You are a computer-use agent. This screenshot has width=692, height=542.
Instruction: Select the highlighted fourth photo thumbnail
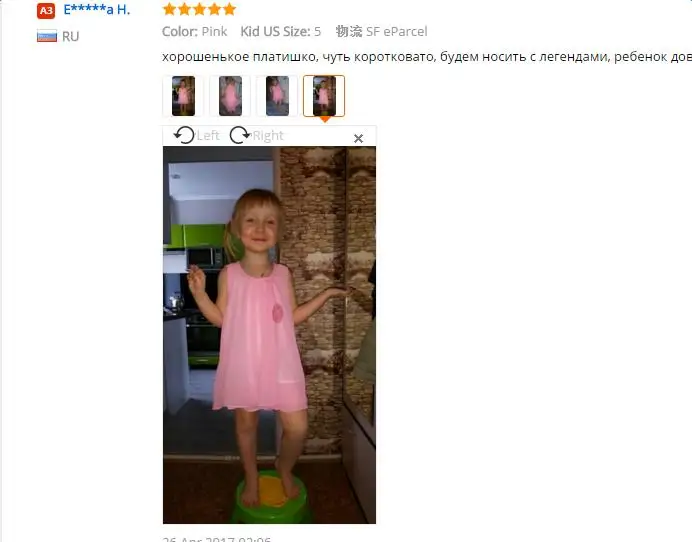click(x=324, y=96)
